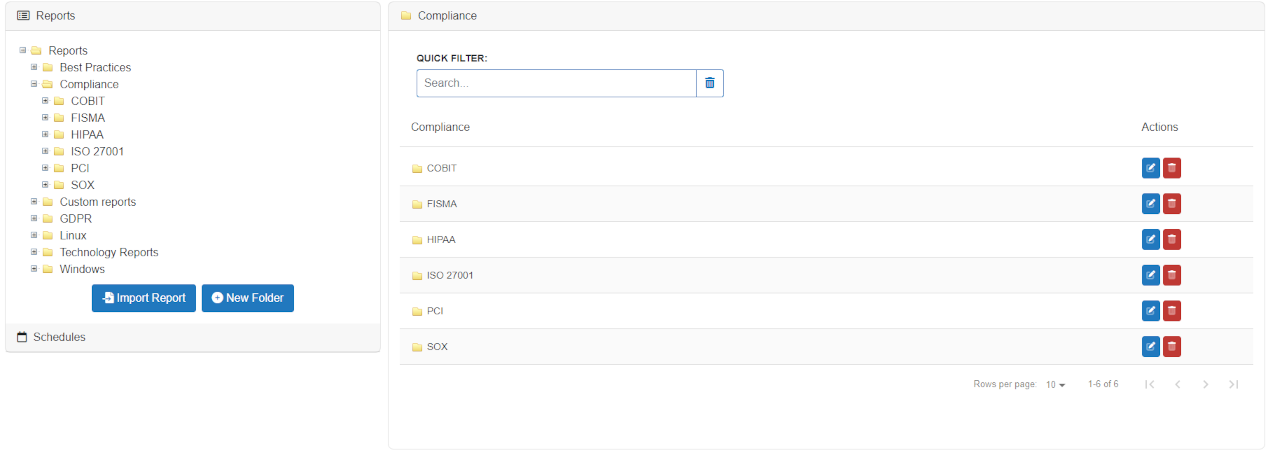Select Linux folder in the tree
Screen dimensions: 1268x453
tap(73, 235)
